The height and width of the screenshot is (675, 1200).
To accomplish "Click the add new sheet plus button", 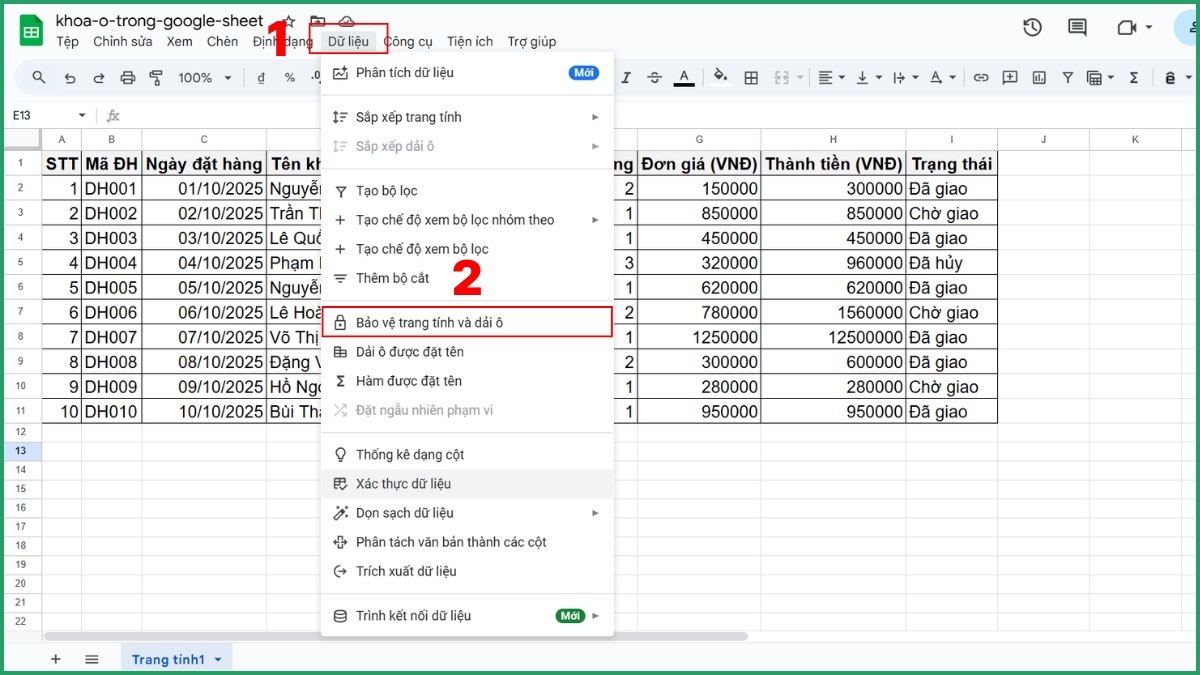I will [56, 659].
